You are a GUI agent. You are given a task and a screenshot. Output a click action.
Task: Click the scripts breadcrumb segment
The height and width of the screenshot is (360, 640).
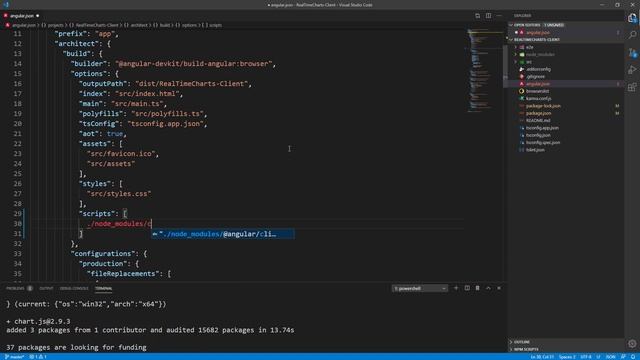216,25
